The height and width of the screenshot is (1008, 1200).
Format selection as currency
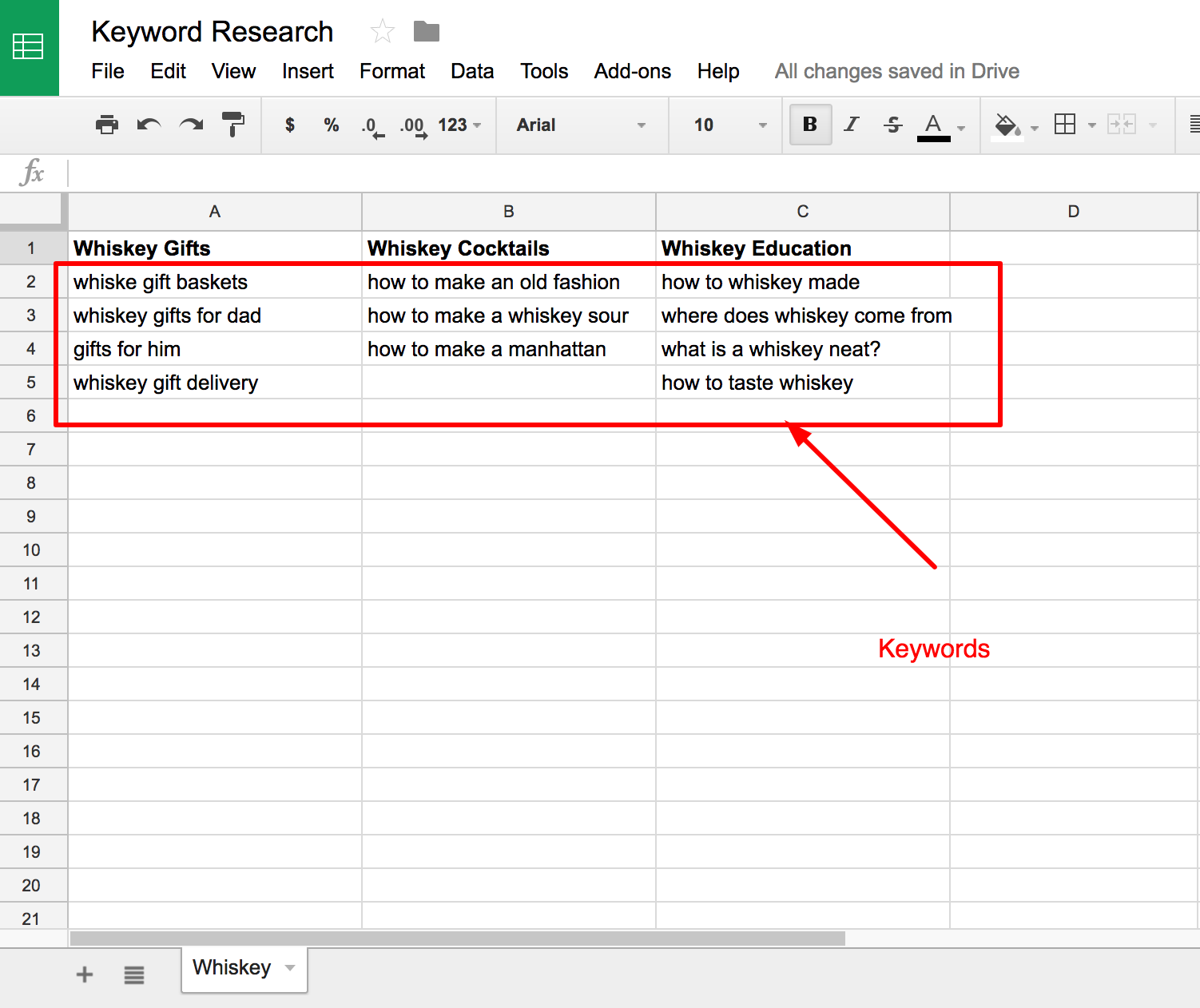click(x=290, y=125)
